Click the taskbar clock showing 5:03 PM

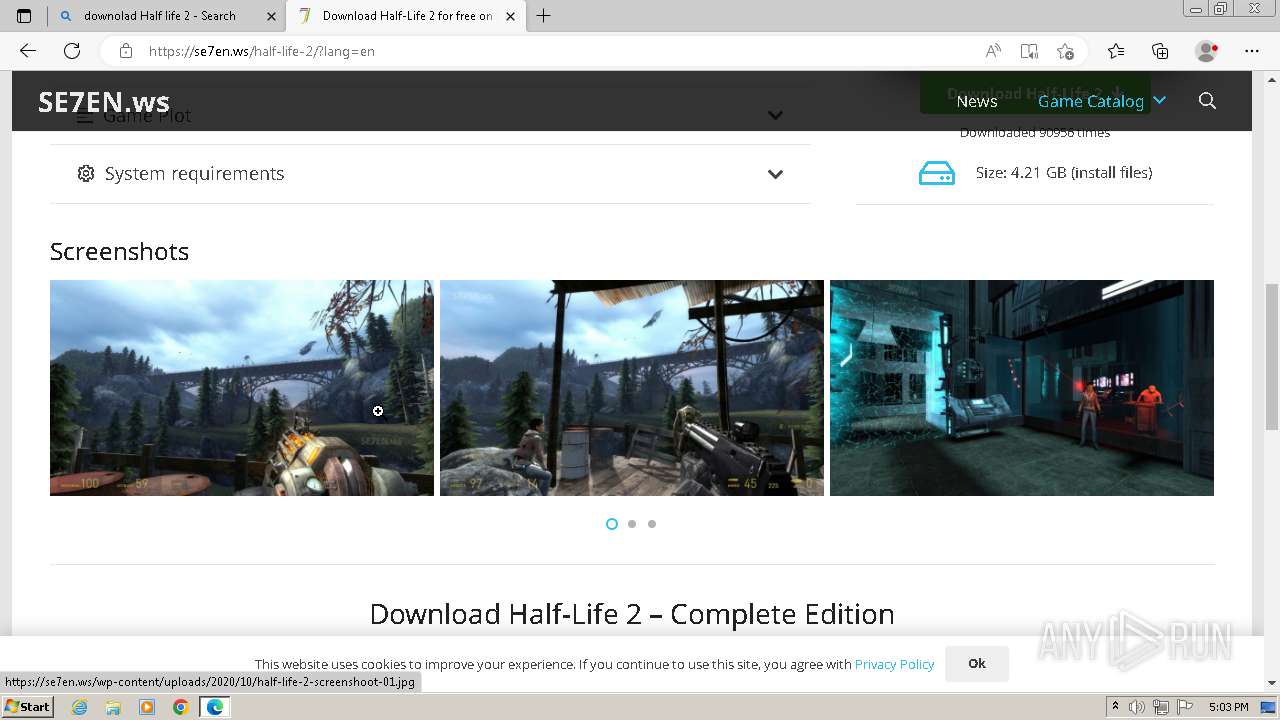(x=1228, y=707)
